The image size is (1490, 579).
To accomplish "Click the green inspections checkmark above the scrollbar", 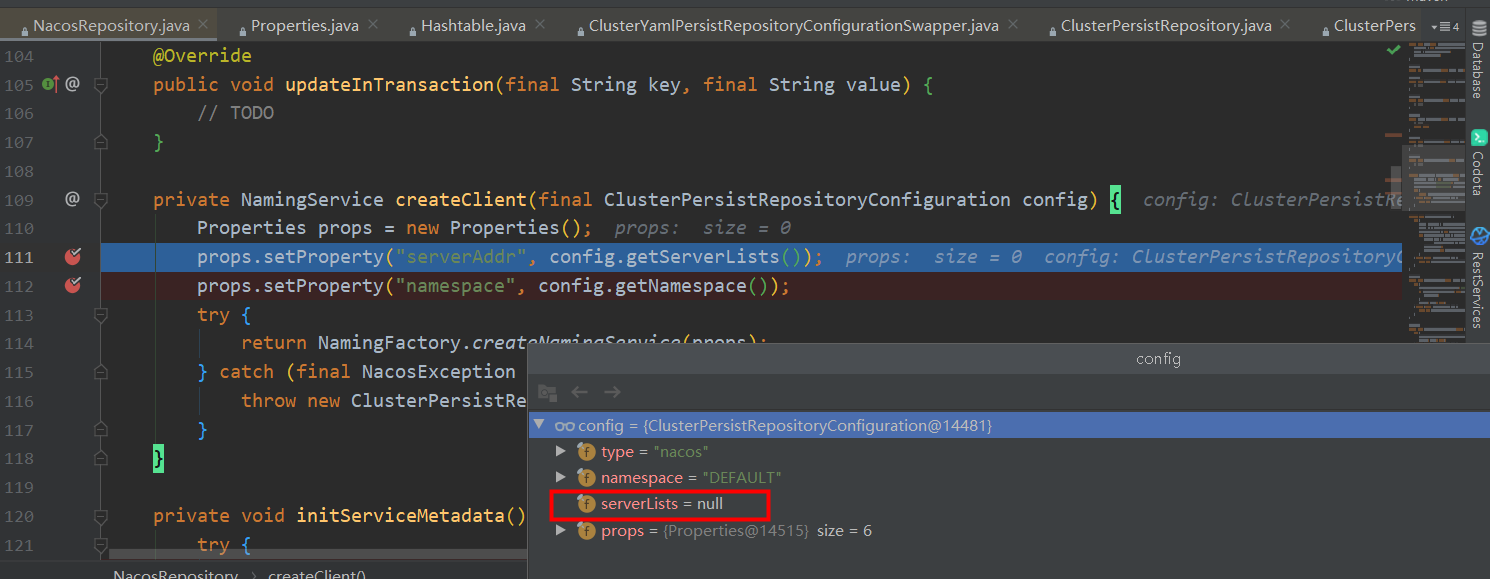I will (1394, 49).
